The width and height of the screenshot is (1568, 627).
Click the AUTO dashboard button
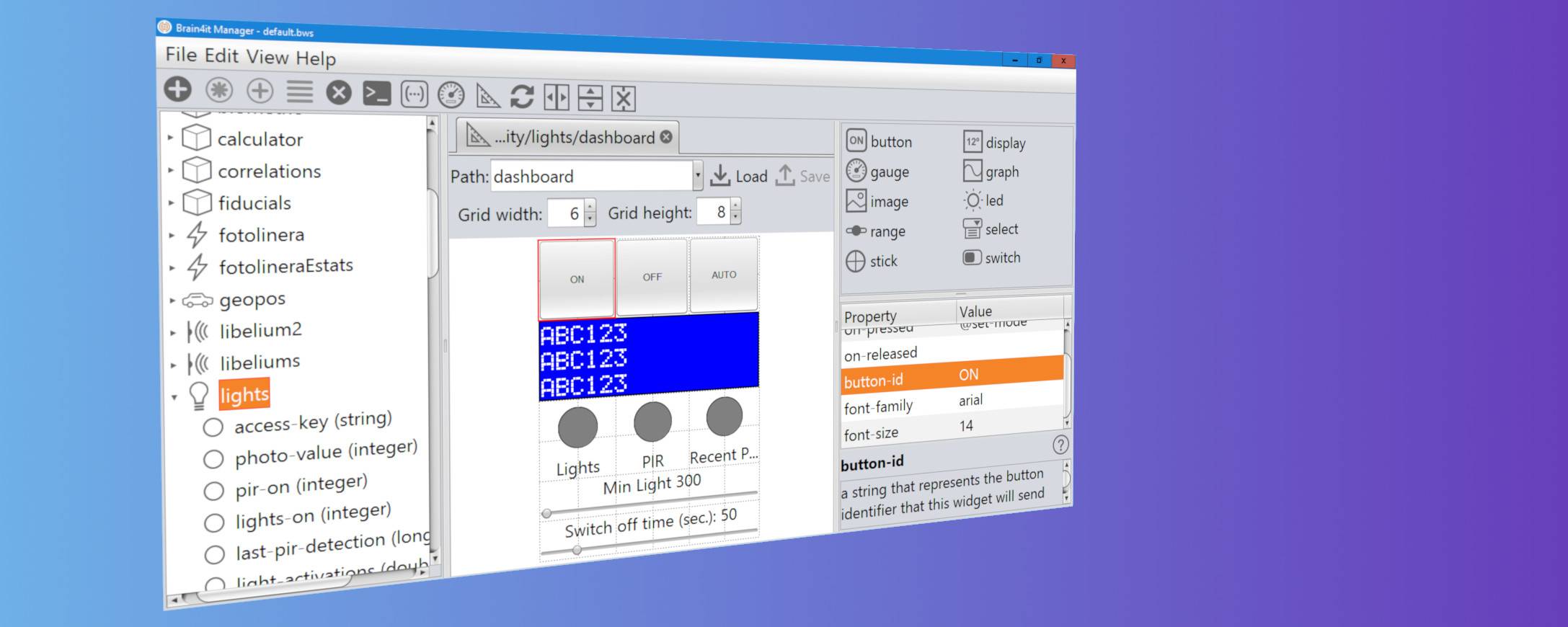point(724,275)
